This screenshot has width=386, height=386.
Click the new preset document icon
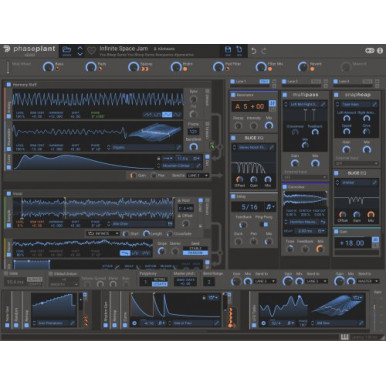point(239,51)
